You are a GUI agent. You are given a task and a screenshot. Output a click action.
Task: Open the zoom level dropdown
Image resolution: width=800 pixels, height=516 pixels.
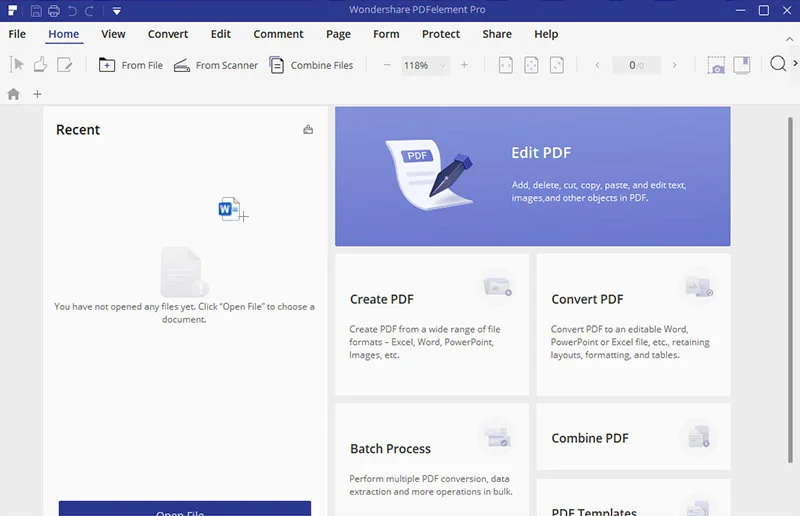pos(441,65)
